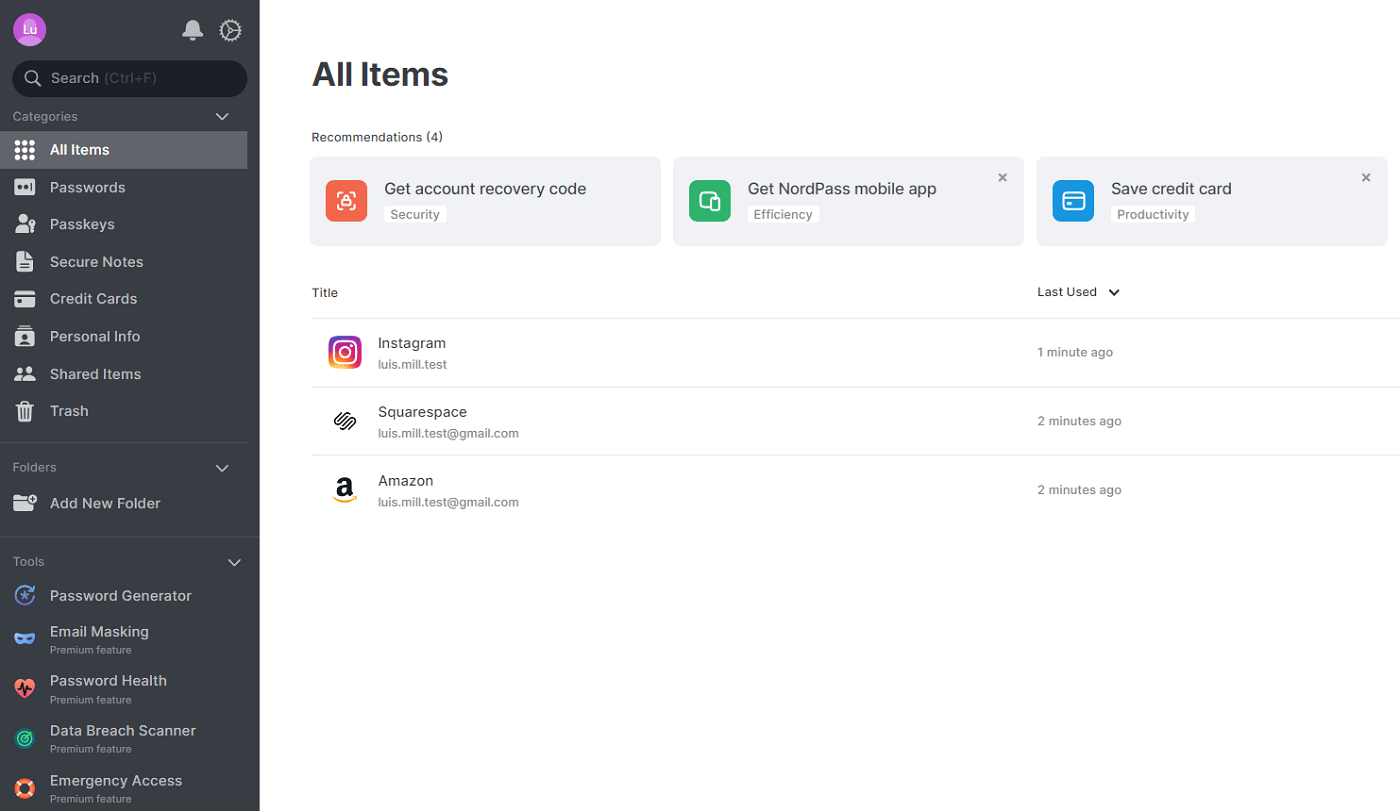Collapse the Folders section chevron
This screenshot has width=1400, height=811.
pyautogui.click(x=223, y=468)
